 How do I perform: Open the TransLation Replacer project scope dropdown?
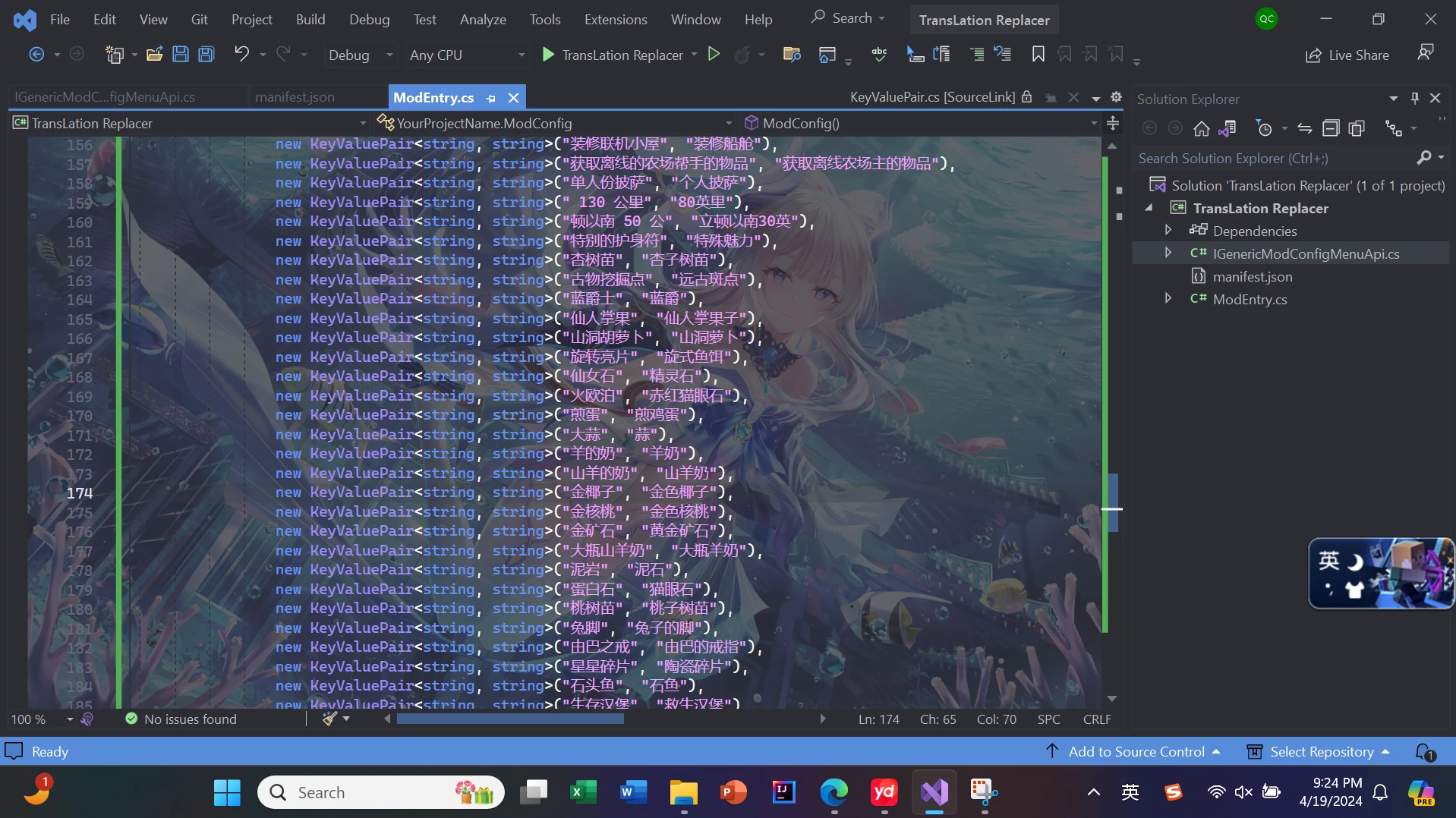tap(190, 123)
